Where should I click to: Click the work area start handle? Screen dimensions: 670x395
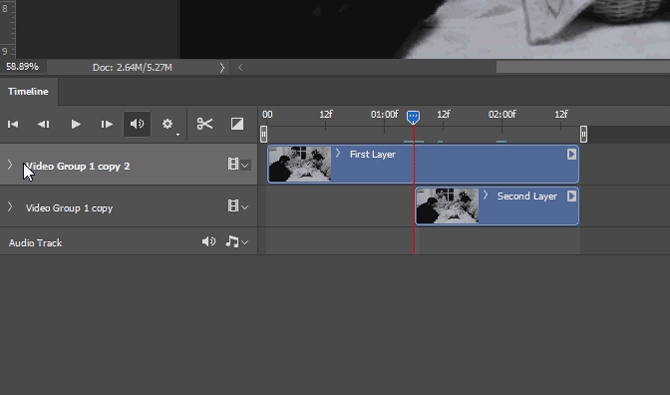(x=264, y=134)
